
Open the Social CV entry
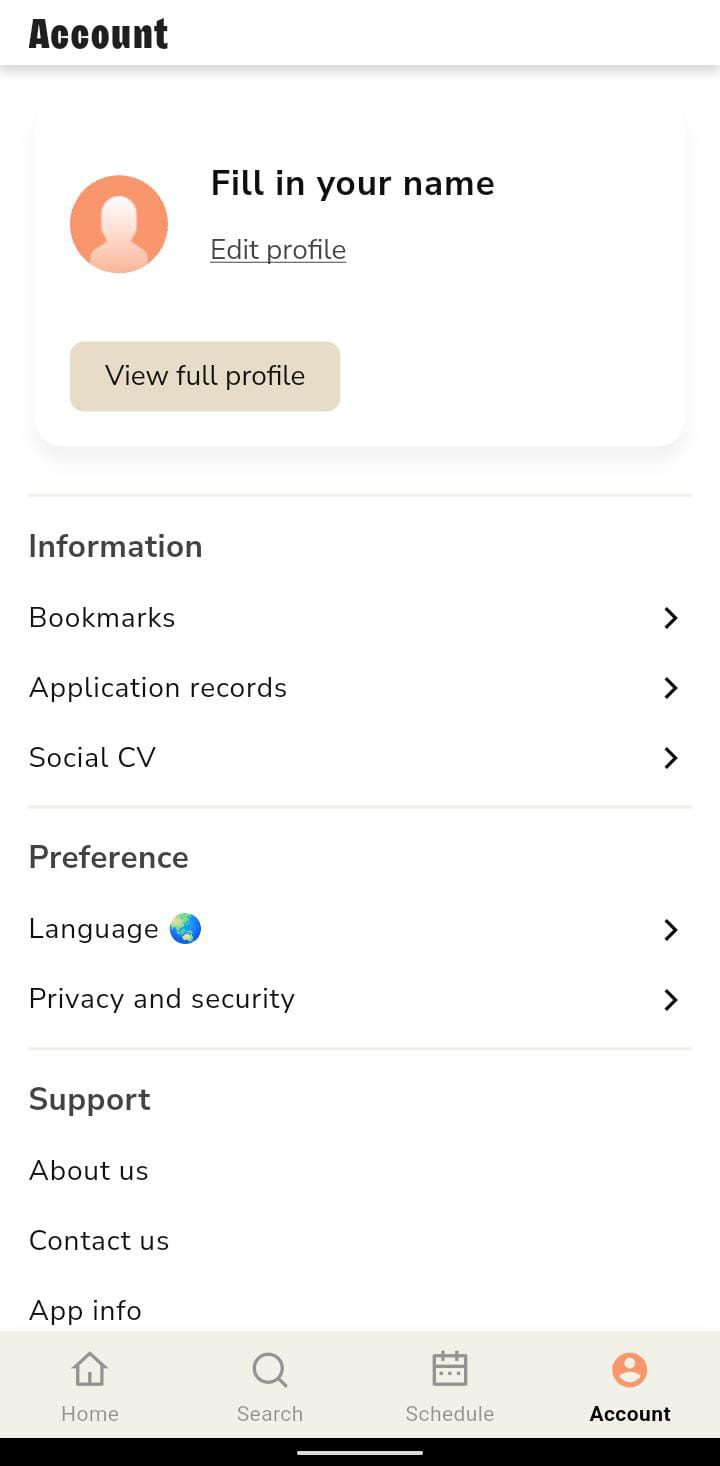[x=93, y=758]
